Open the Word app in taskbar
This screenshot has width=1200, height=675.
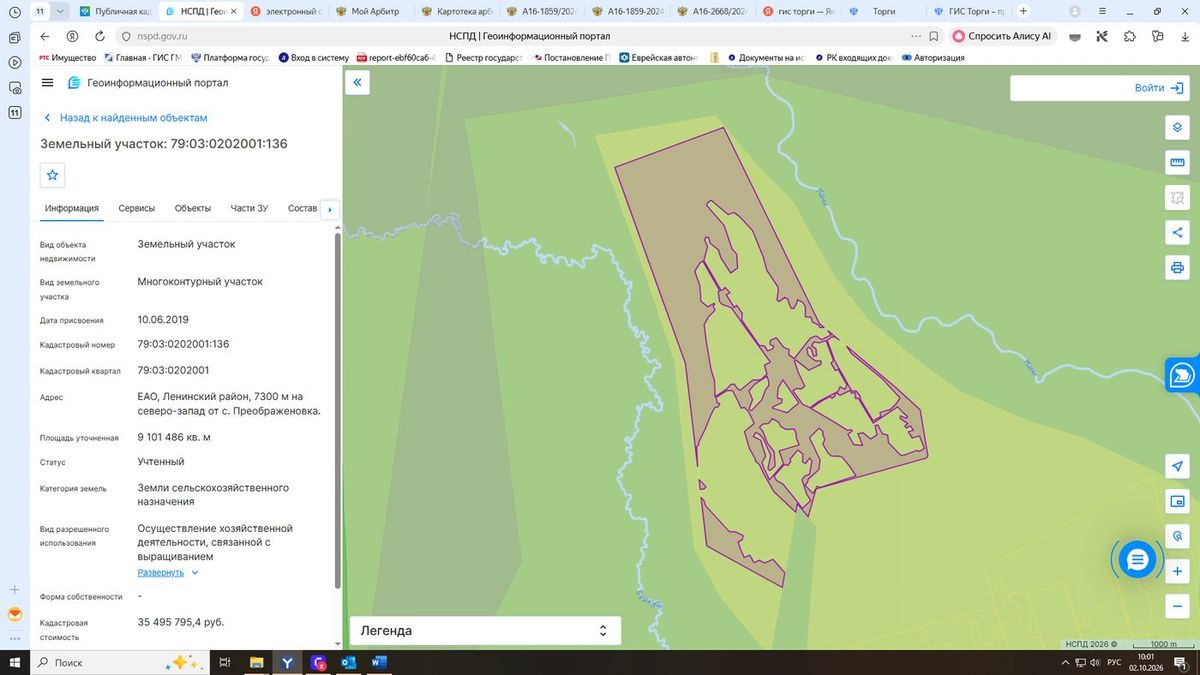(379, 662)
